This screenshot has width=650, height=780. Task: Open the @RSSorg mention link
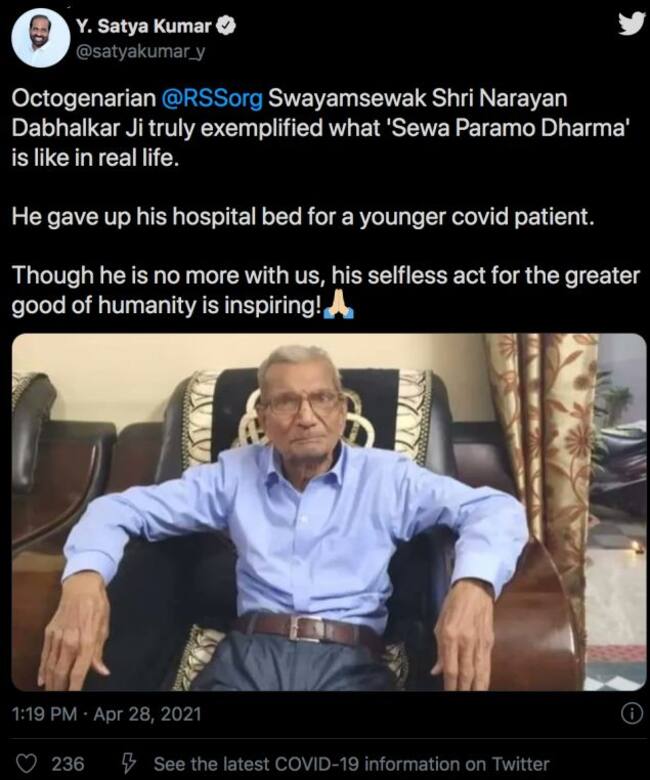(212, 98)
